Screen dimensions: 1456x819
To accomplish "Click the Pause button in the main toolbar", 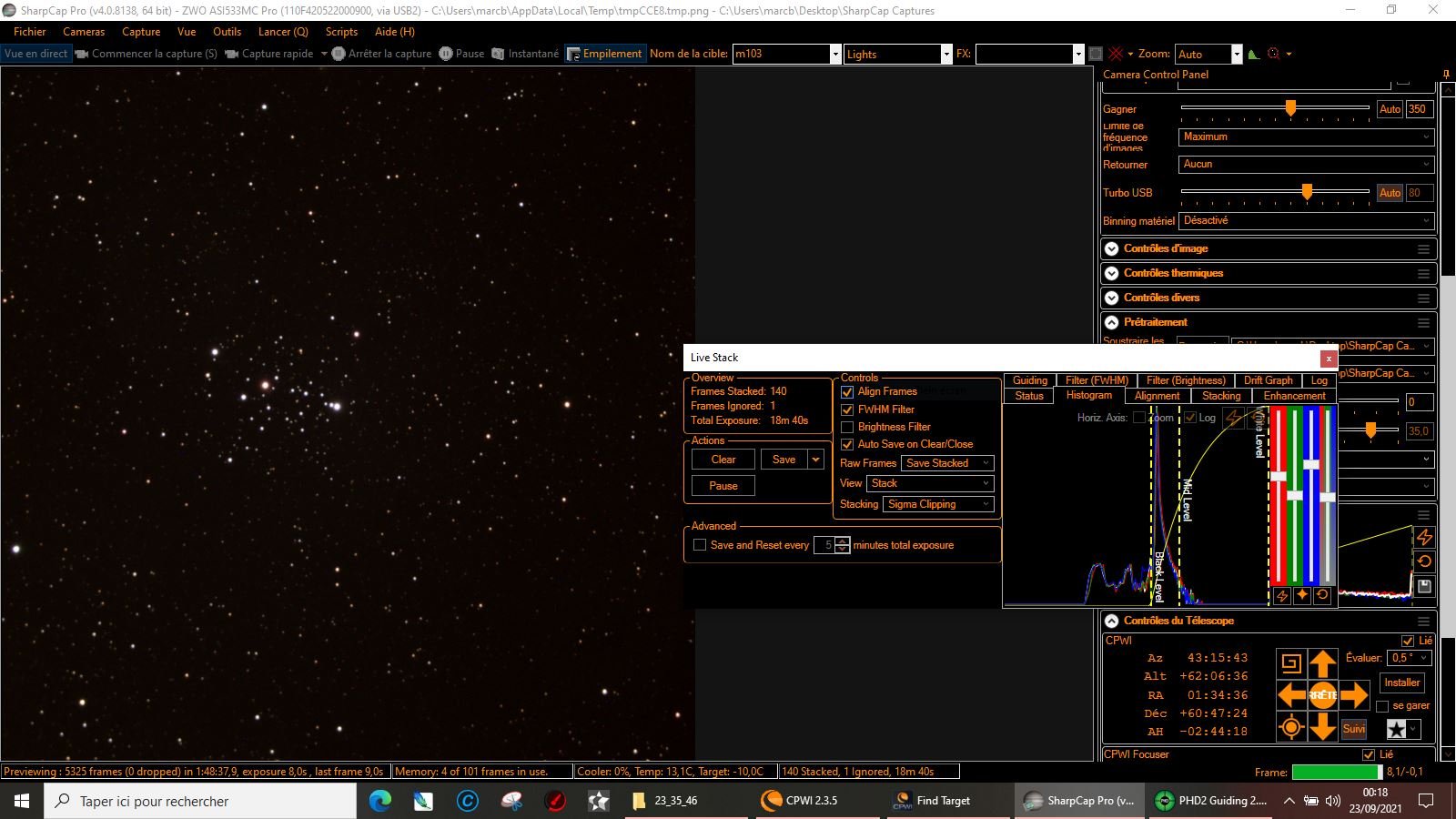I will (x=461, y=54).
